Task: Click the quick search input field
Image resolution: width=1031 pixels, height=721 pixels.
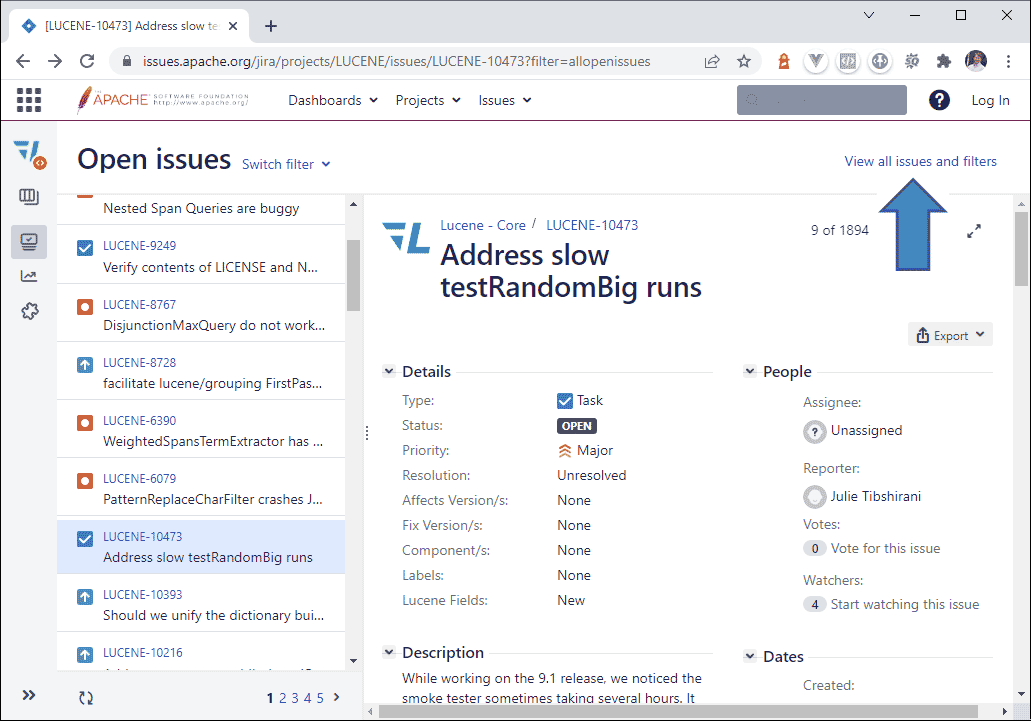Action: tap(822, 100)
